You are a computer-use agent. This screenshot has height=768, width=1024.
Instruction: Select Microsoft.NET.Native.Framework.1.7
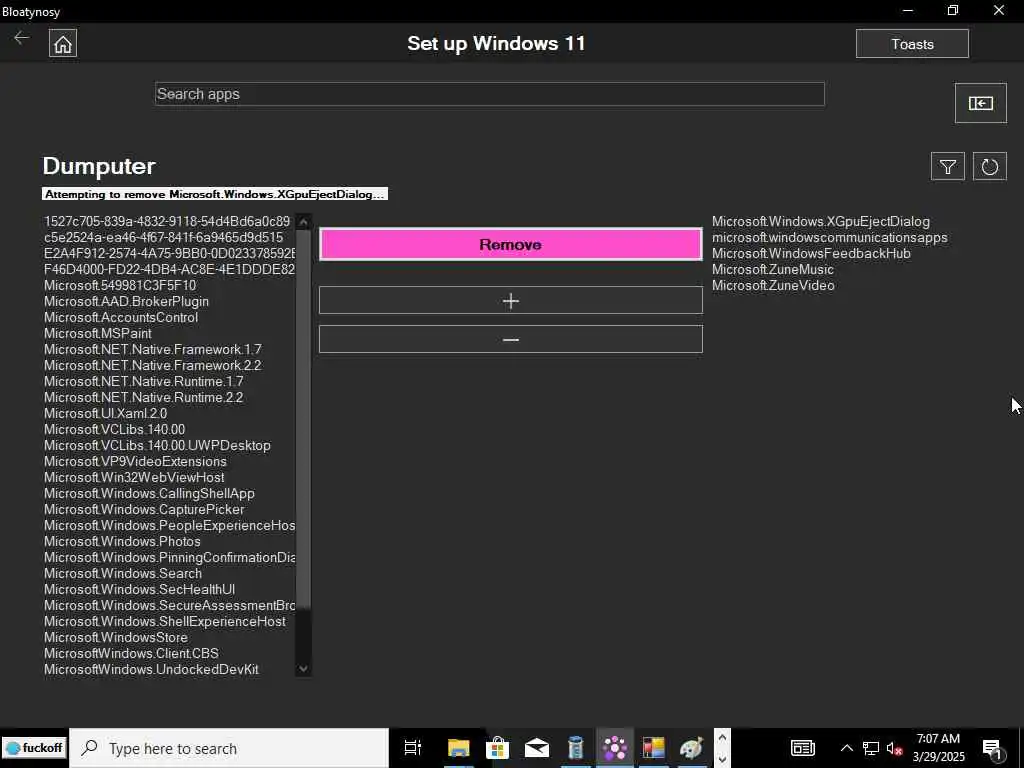click(x=153, y=349)
